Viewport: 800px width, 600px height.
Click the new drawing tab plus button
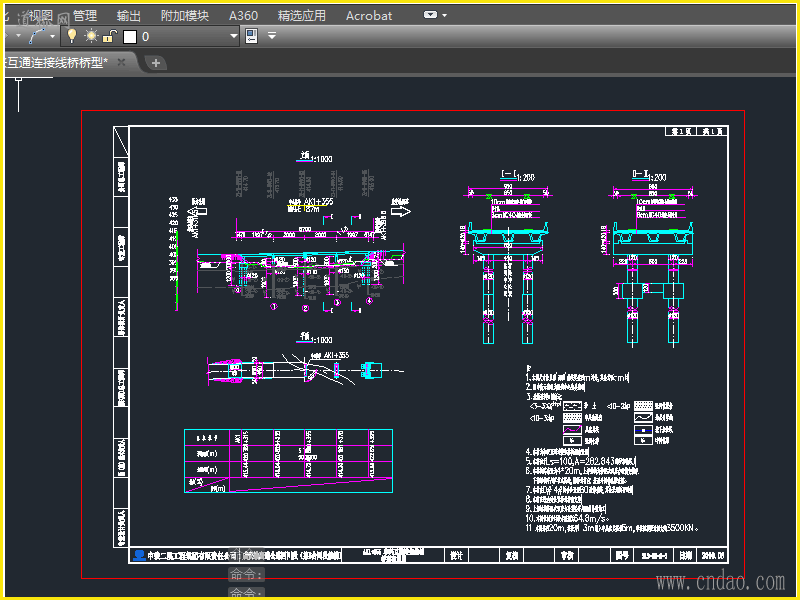click(156, 62)
